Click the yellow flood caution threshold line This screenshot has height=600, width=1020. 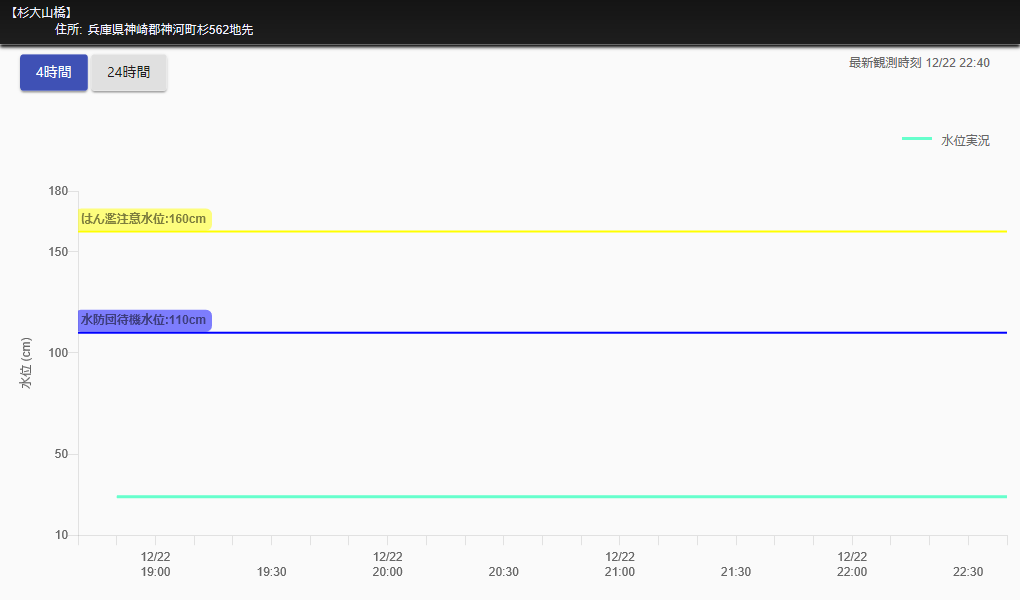point(600,232)
